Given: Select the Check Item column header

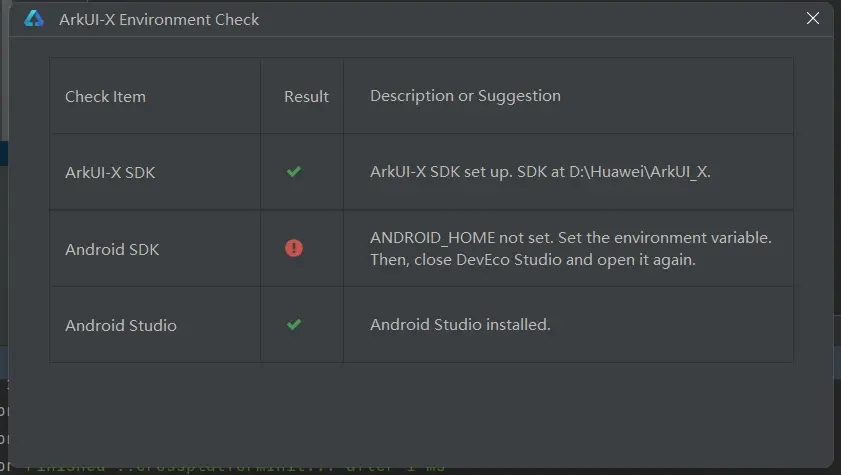Looking at the screenshot, I should pyautogui.click(x=105, y=97).
